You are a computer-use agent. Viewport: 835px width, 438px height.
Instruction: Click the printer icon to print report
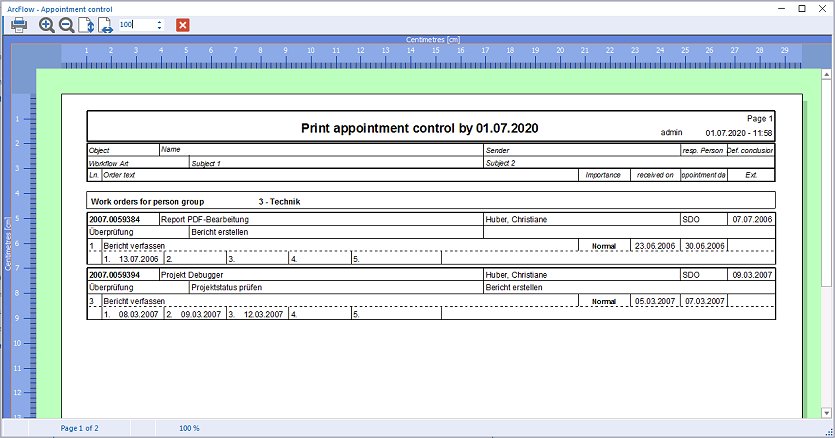19,25
